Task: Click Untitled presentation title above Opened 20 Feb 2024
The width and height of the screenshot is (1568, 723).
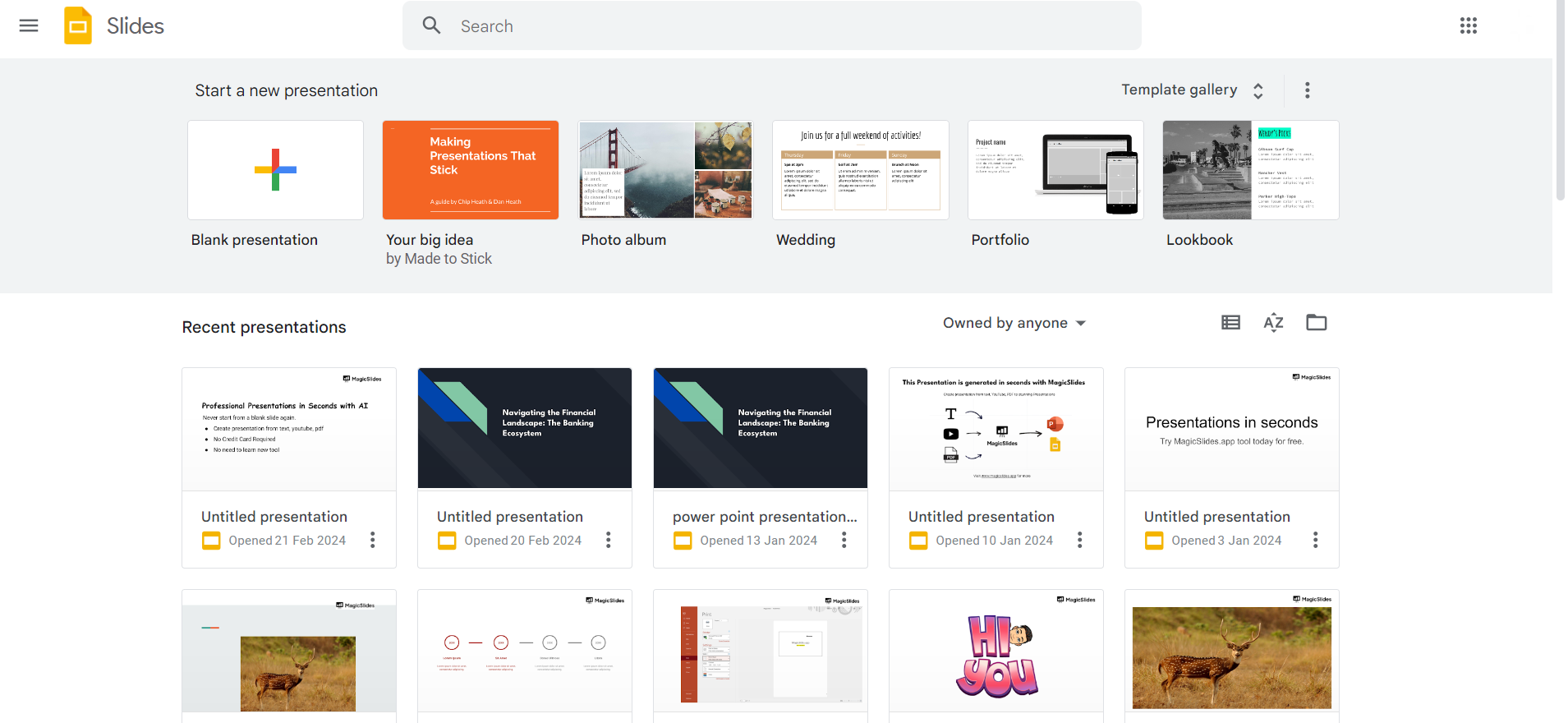Action: [510, 517]
